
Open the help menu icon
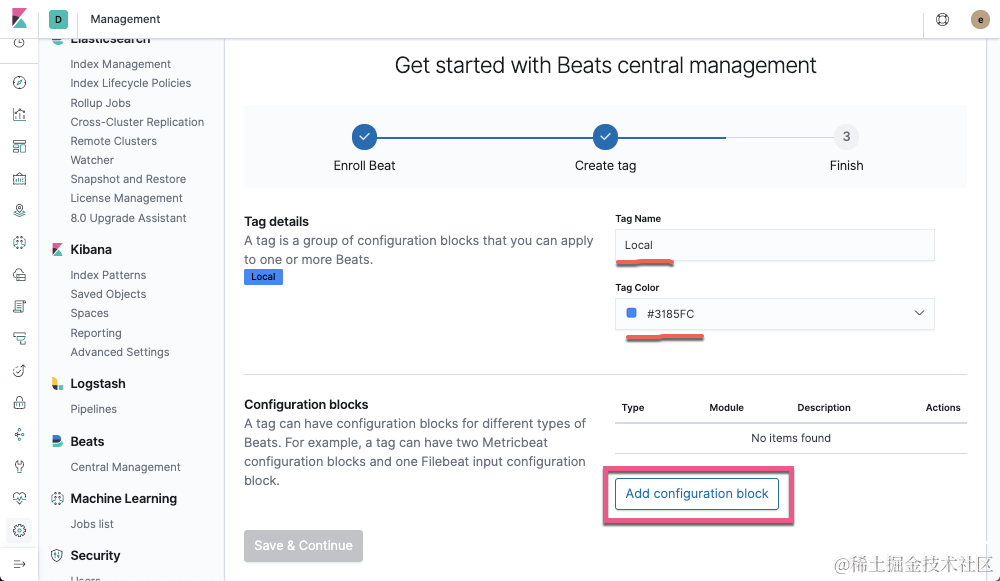(x=942, y=19)
